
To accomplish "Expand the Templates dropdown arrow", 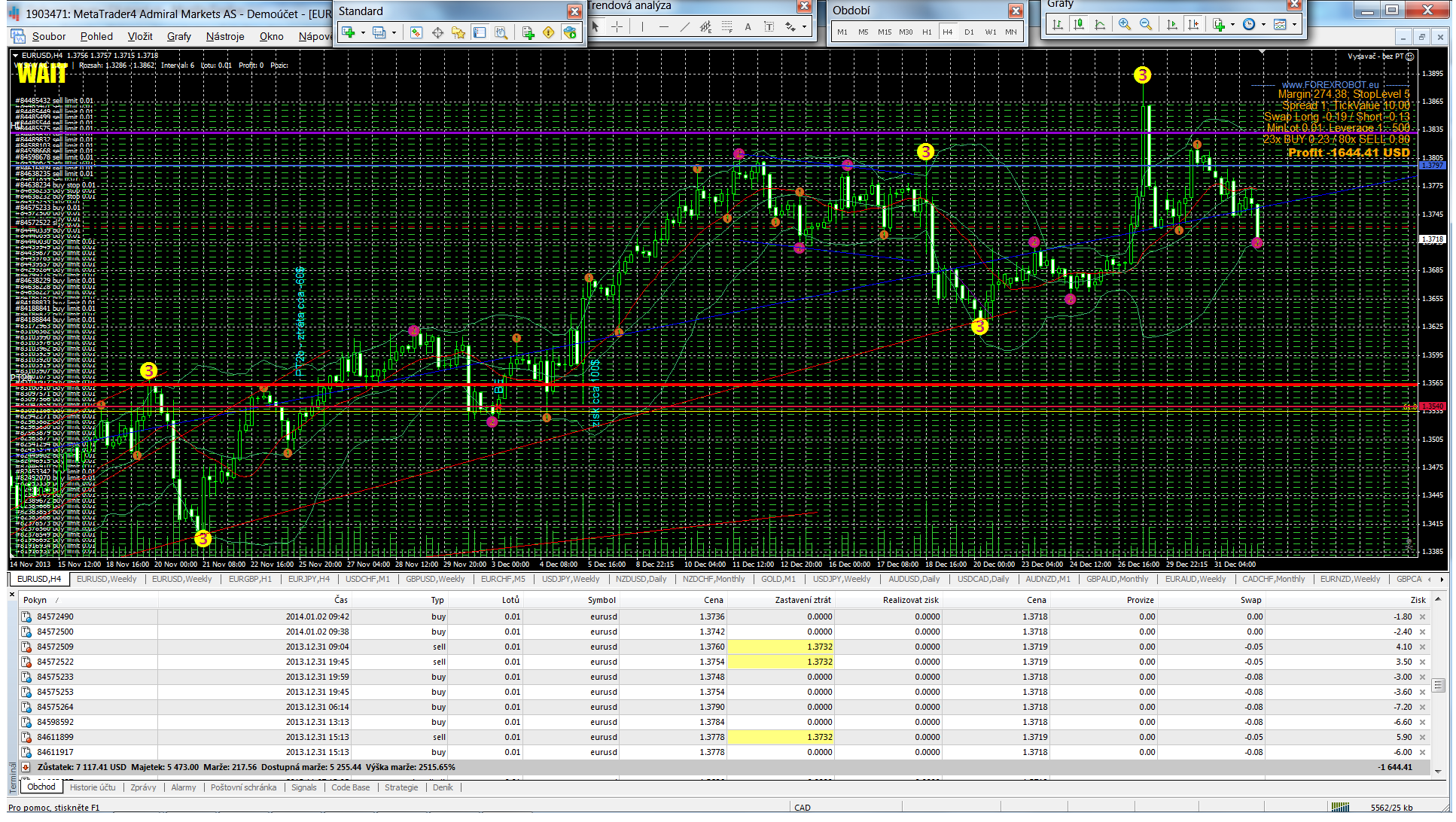I will click(x=1294, y=24).
